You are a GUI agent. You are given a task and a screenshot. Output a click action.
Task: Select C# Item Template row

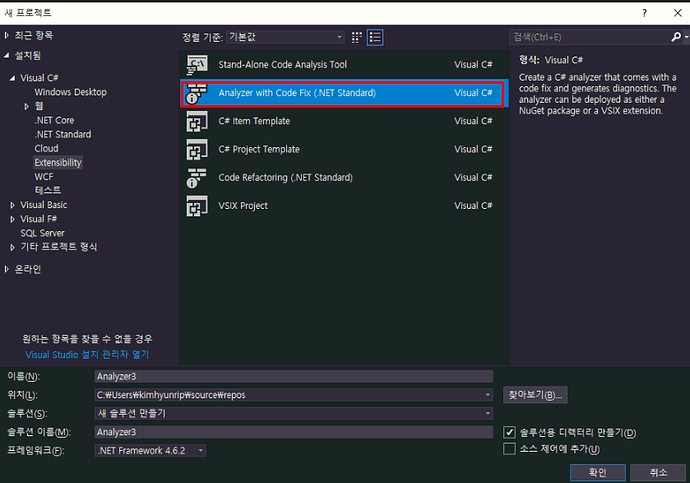pos(344,121)
